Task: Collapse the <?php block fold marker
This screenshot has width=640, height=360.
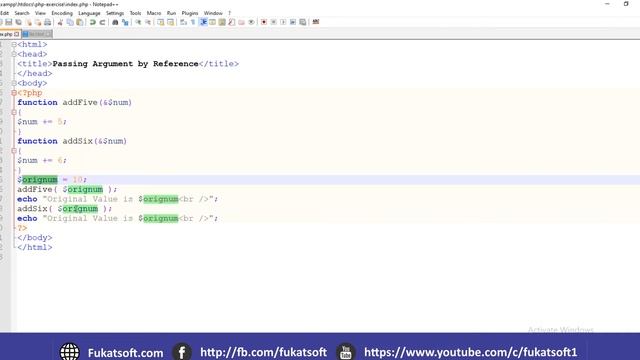Action: coord(14,93)
